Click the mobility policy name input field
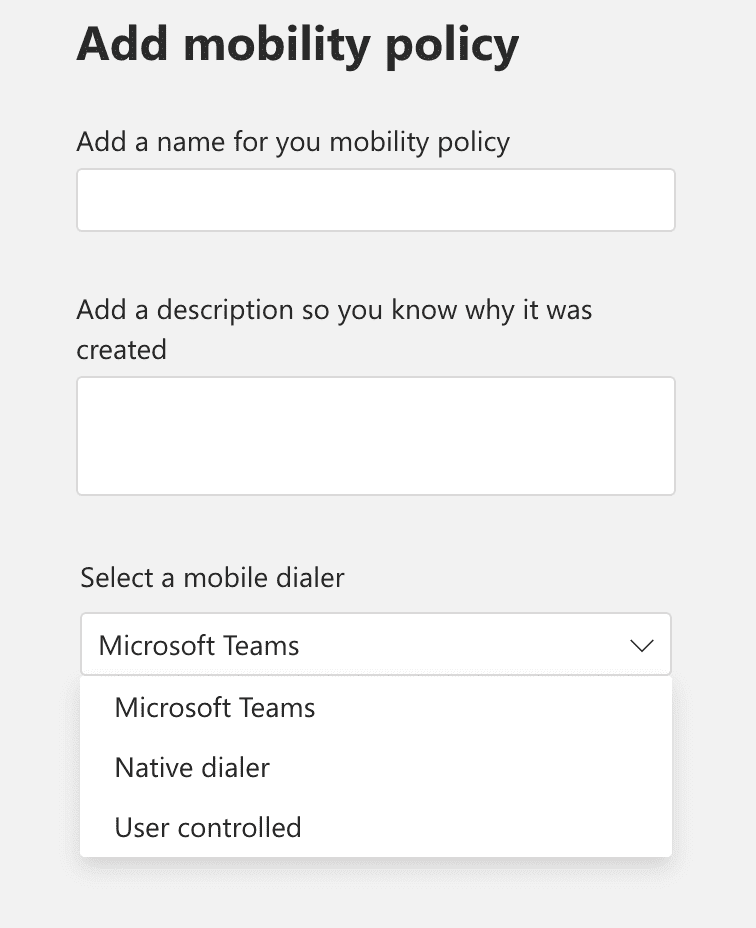 pyautogui.click(x=375, y=200)
